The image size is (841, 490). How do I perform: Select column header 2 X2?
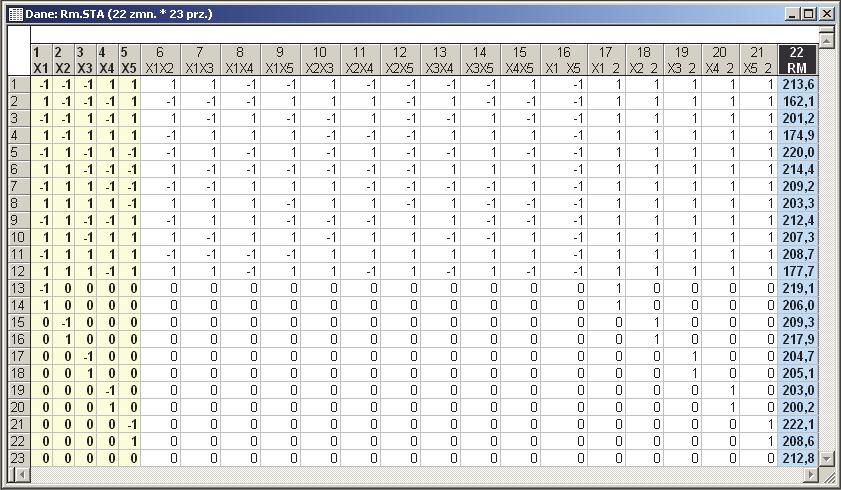coord(63,60)
